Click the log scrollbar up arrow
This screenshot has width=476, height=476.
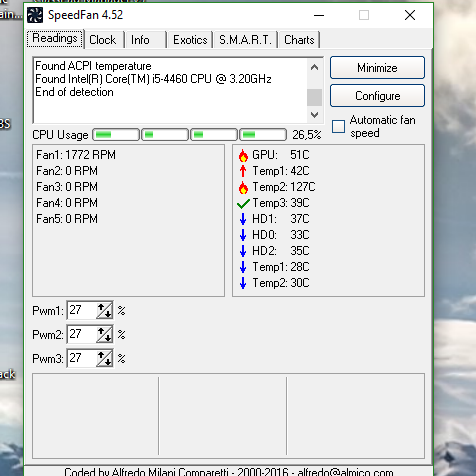314,67
